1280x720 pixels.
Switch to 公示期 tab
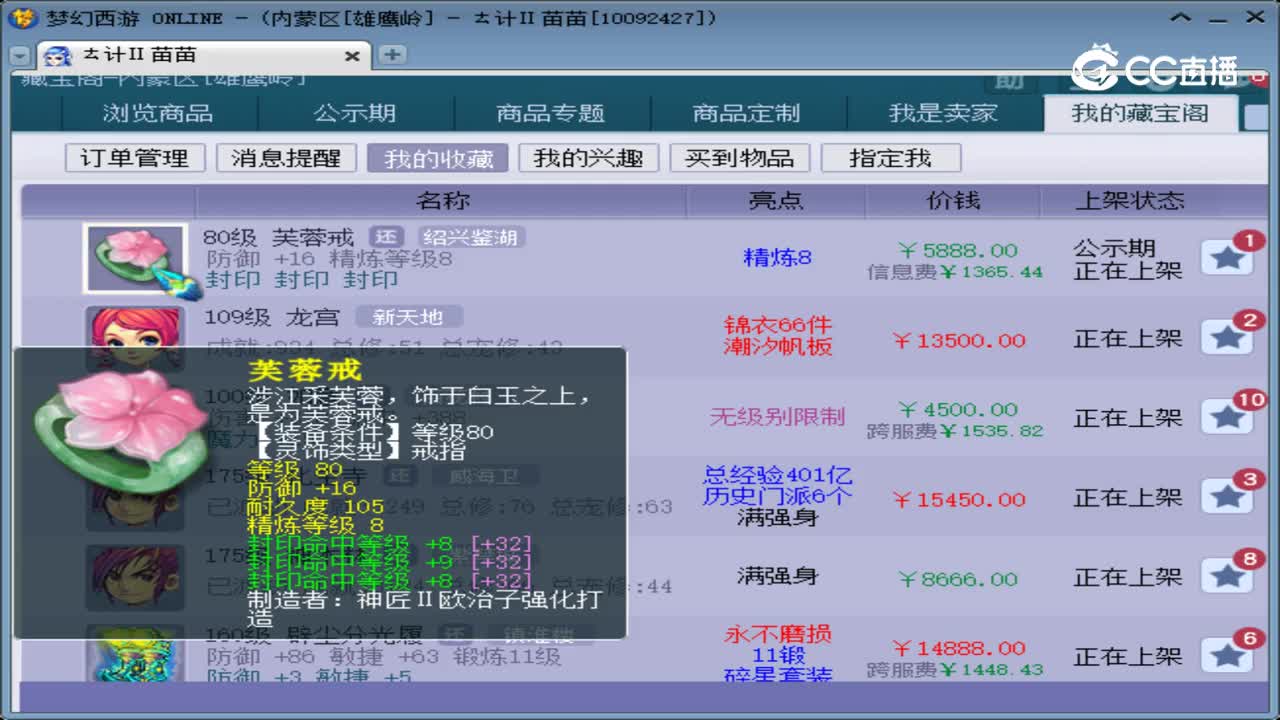pos(355,114)
